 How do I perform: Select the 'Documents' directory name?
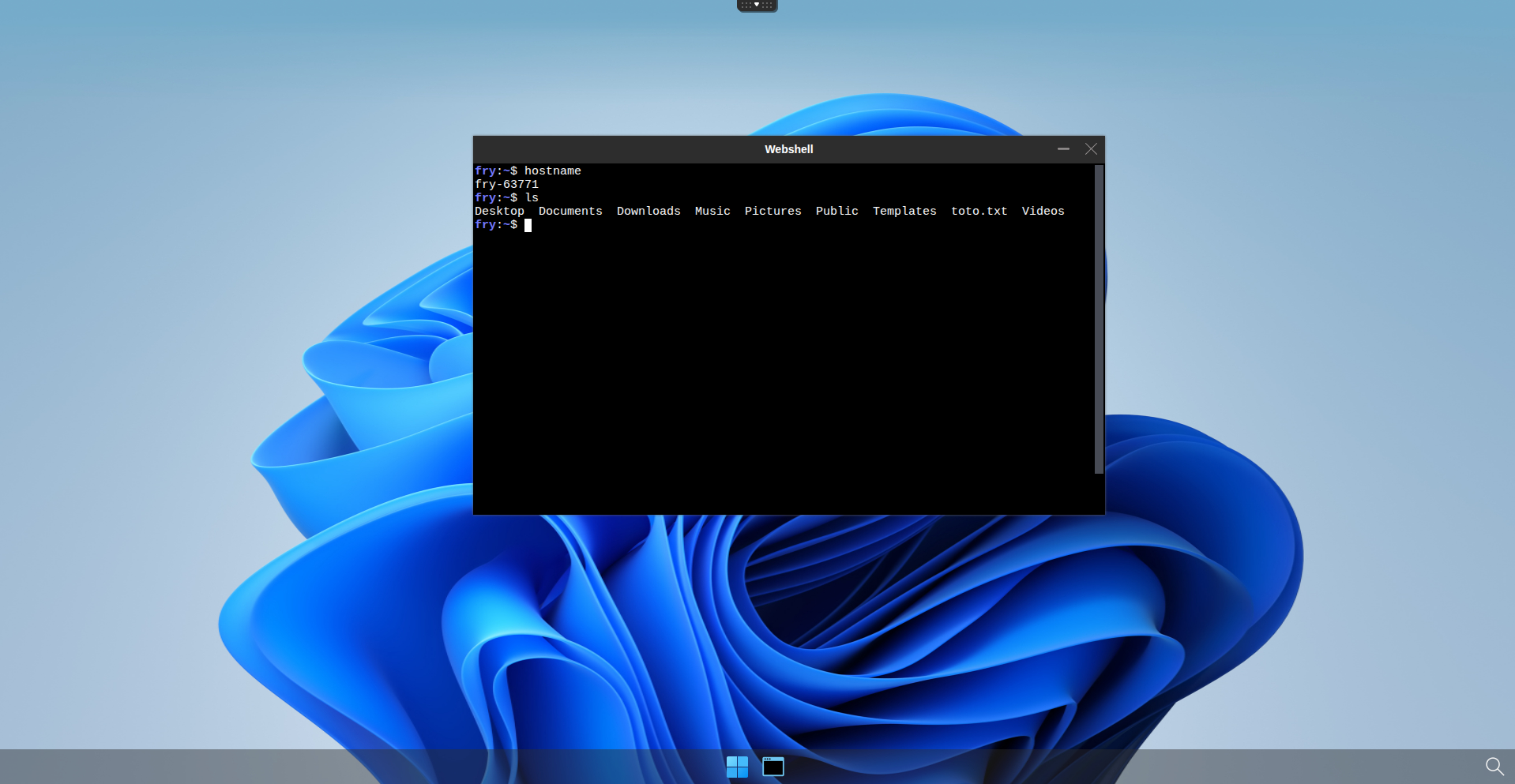point(570,211)
